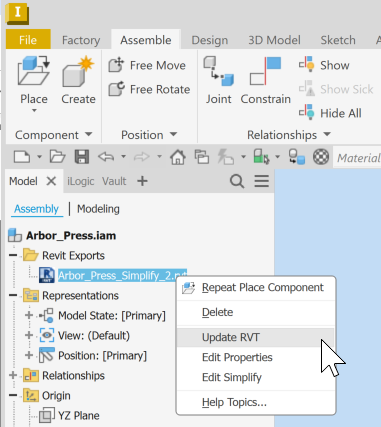The width and height of the screenshot is (381, 427).
Task: Choose Delete from the context menu
Action: coord(256,312)
